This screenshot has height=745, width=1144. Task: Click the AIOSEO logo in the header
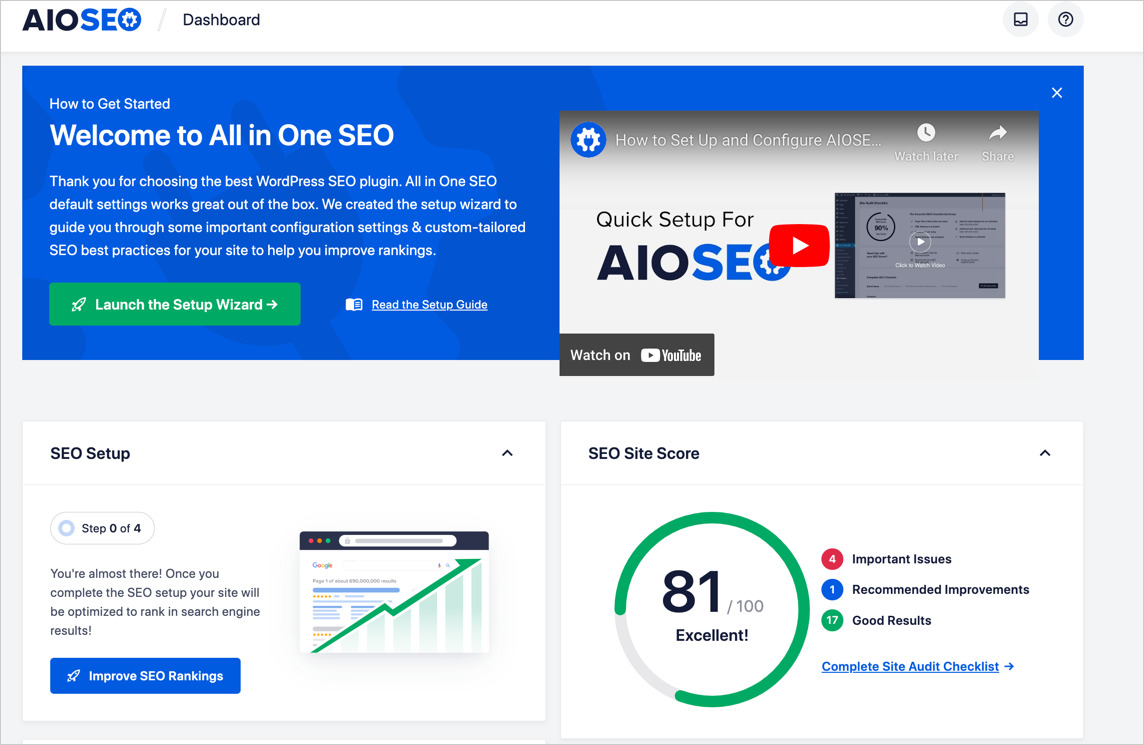[x=80, y=19]
